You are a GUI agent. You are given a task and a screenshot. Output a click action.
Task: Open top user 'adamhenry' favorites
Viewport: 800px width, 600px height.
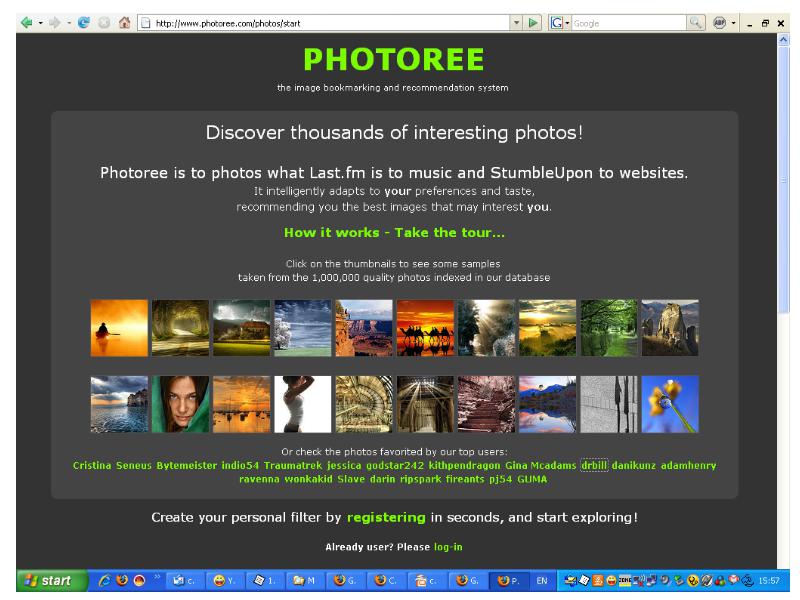pyautogui.click(x=688, y=465)
